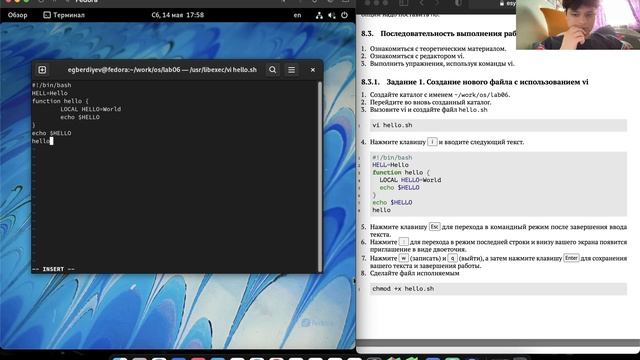Open the Обзор activities overview
The width and height of the screenshot is (640, 360).
tap(18, 15)
